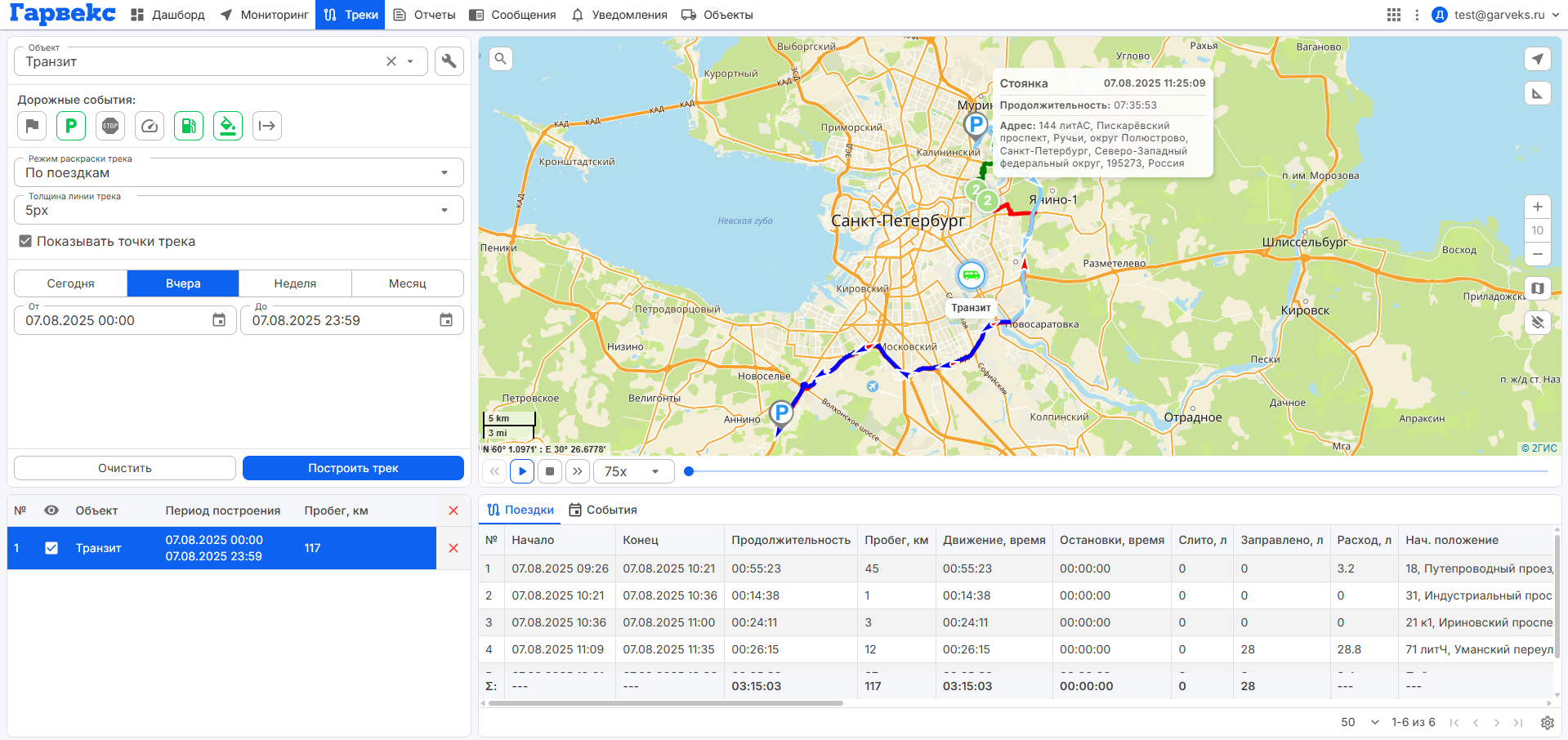Screen dimensions: 1568x740
Task: Speed up track playback
Action: tap(578, 471)
